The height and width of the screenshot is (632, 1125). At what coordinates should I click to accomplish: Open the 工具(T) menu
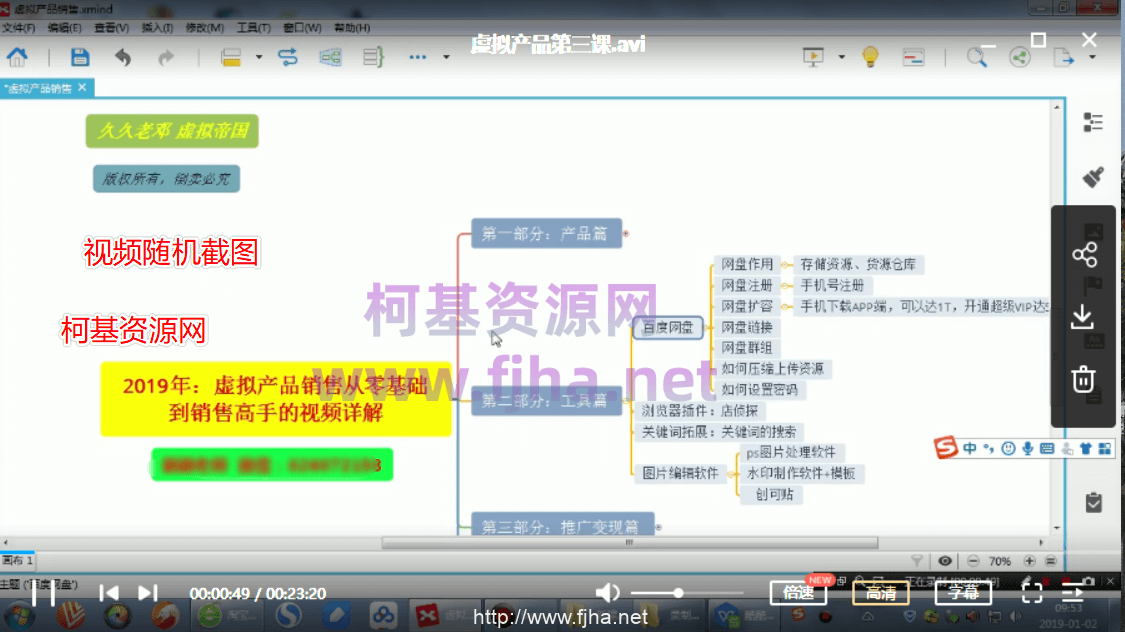(x=253, y=27)
